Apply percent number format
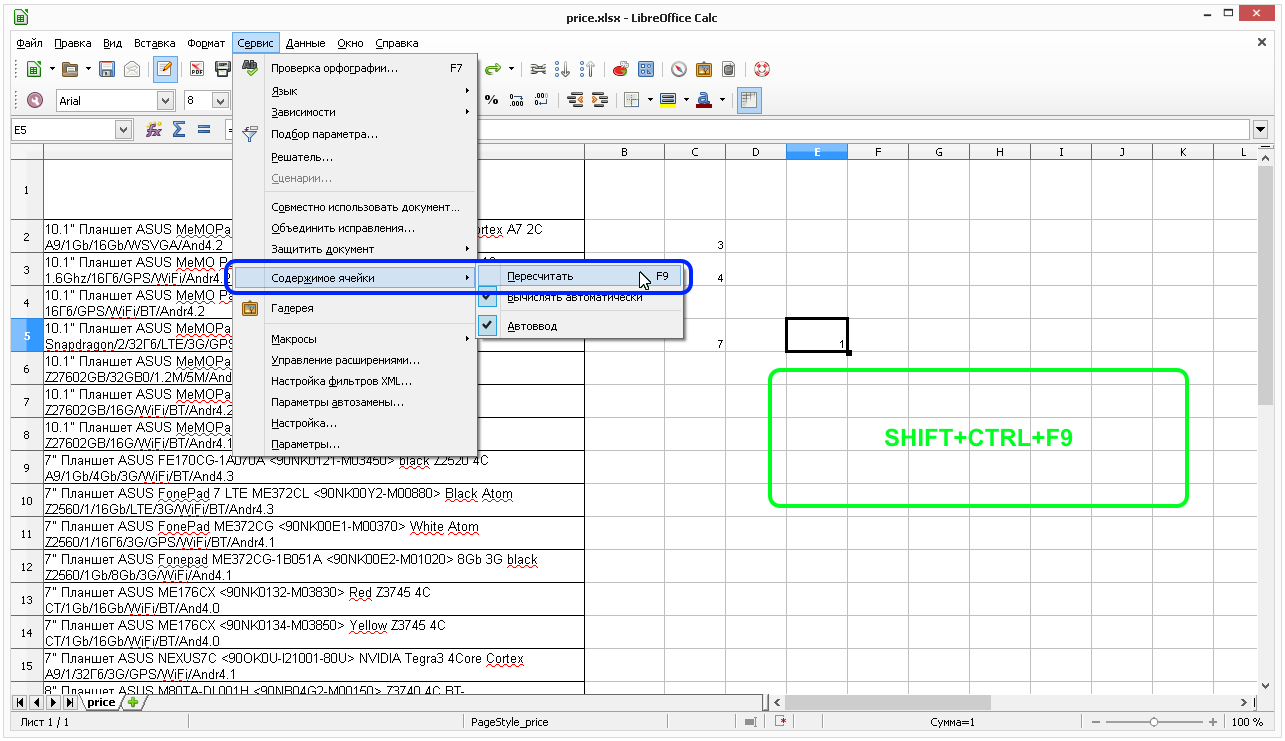Viewport: 1285px width, 741px height. [x=491, y=100]
